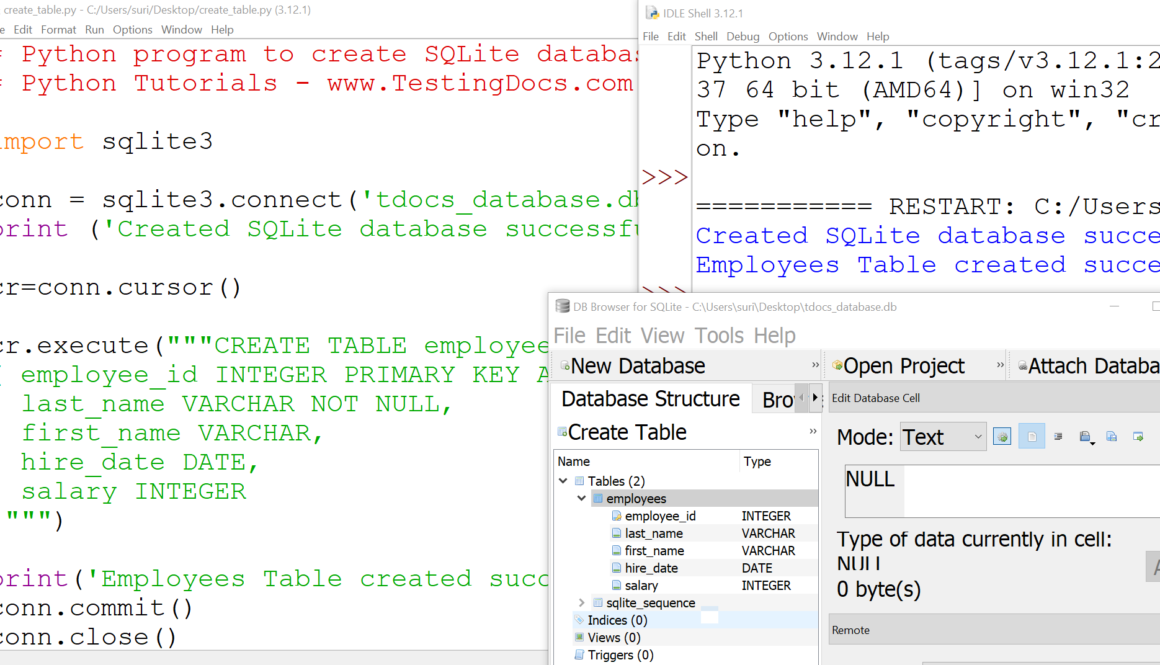Select the employee_id column key icon

point(615,516)
